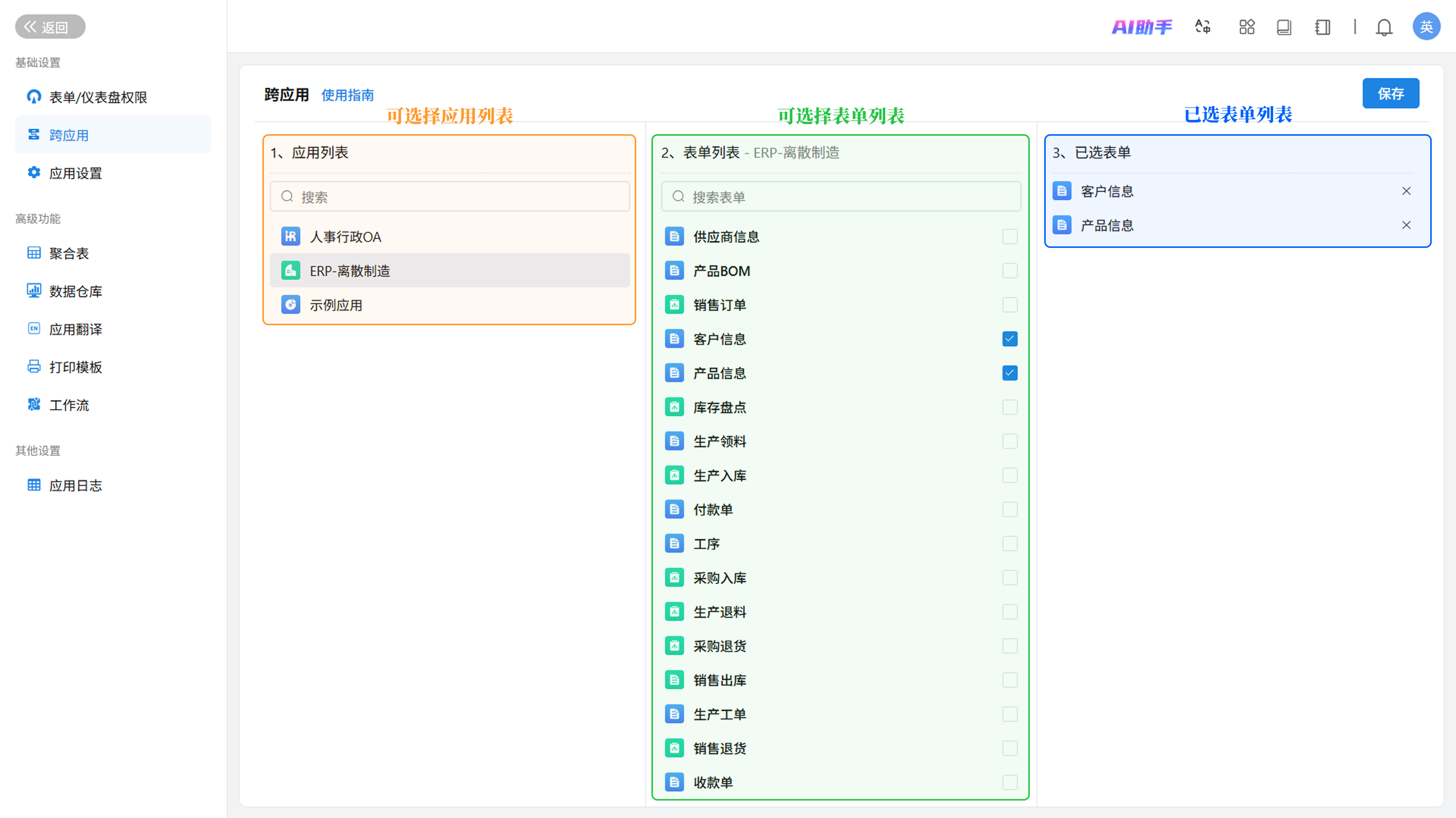The height and width of the screenshot is (818, 1456).
Task: Click the 保存 button
Action: [1390, 93]
